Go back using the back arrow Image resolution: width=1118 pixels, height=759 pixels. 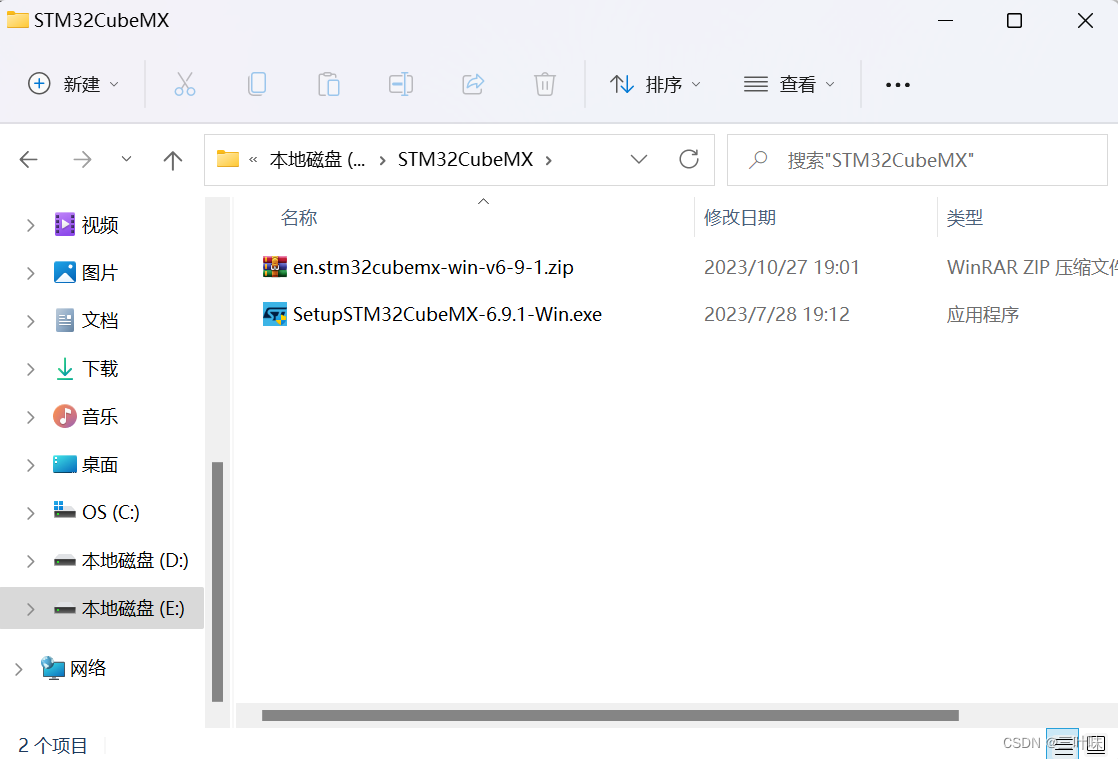29,159
